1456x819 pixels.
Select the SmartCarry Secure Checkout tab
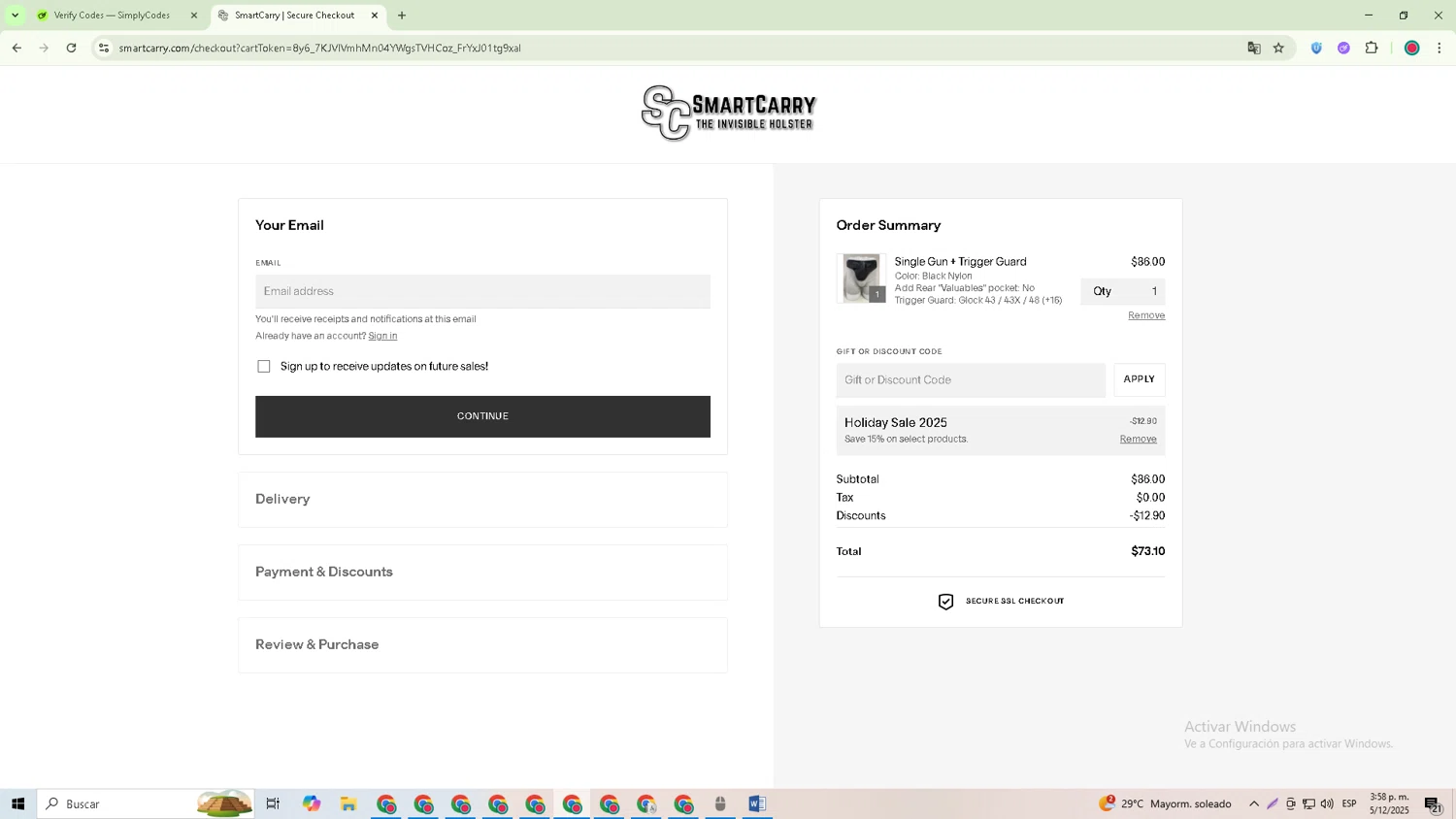point(296,16)
